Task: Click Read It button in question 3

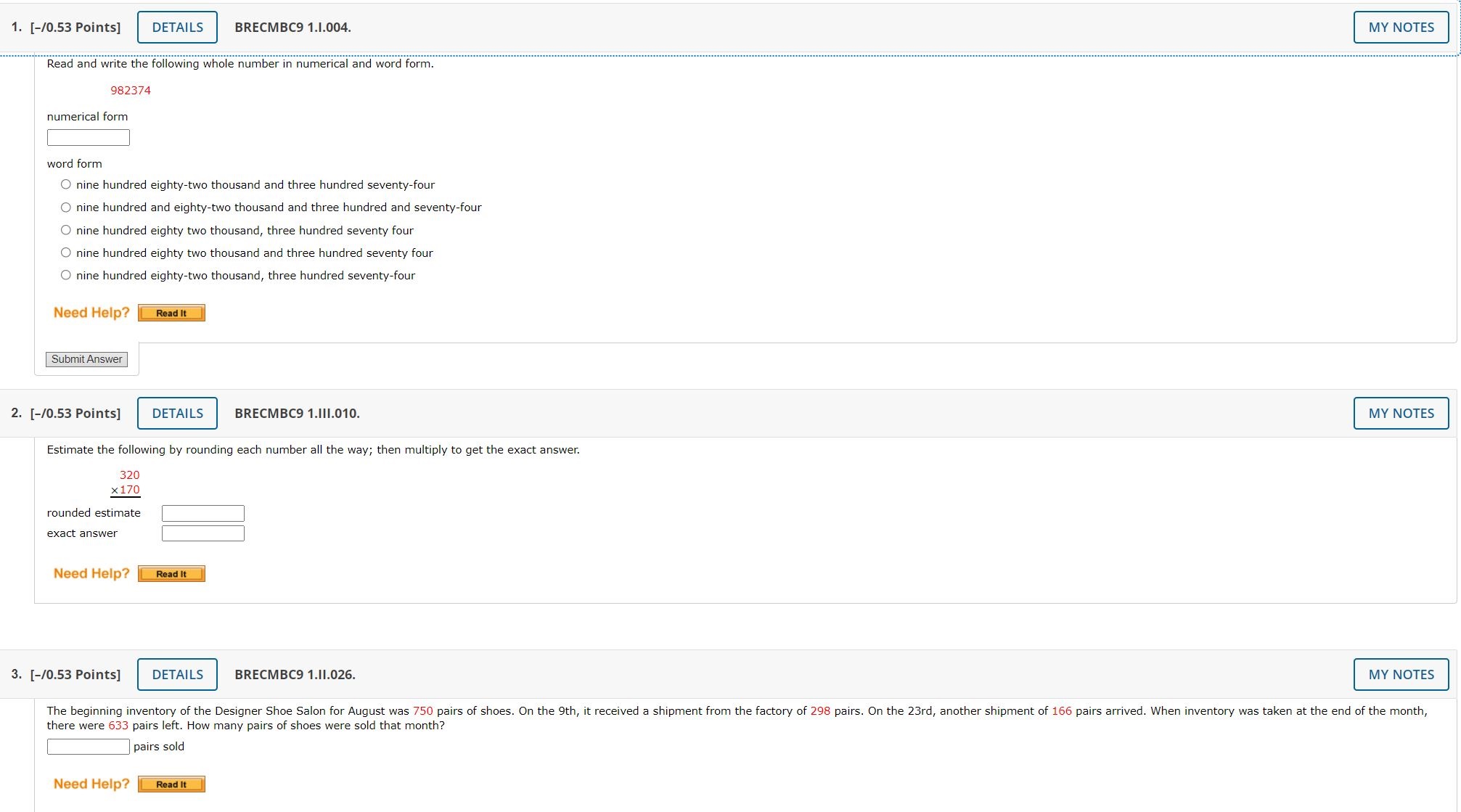Action: 171,784
